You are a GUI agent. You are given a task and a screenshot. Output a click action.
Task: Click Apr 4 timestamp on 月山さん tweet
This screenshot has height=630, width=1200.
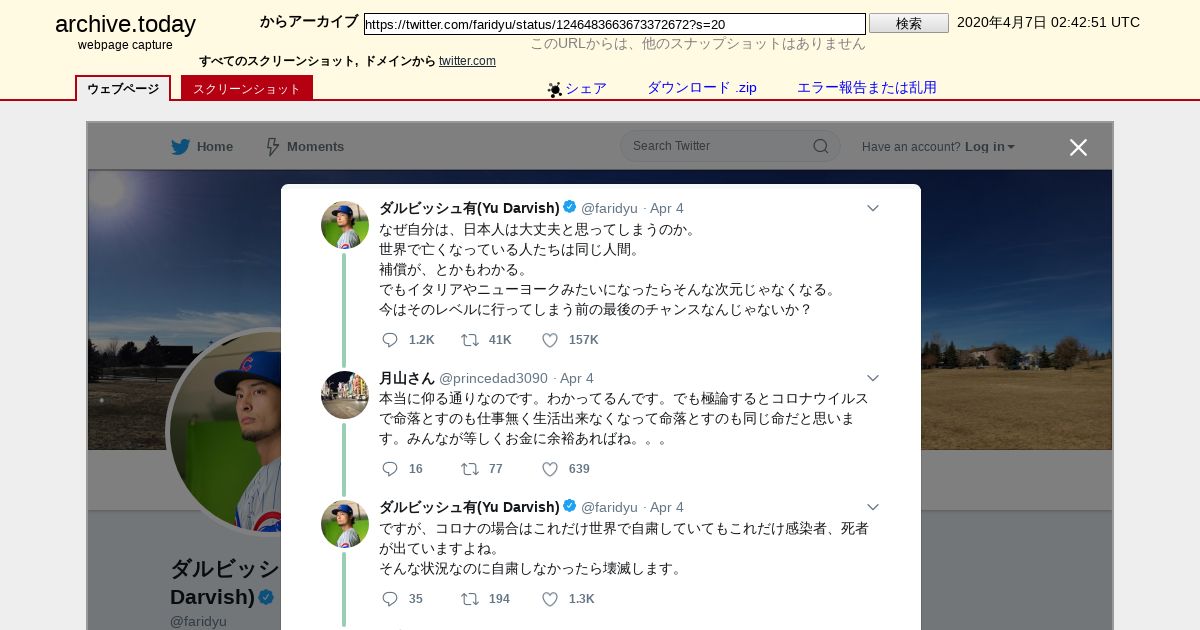point(577,378)
